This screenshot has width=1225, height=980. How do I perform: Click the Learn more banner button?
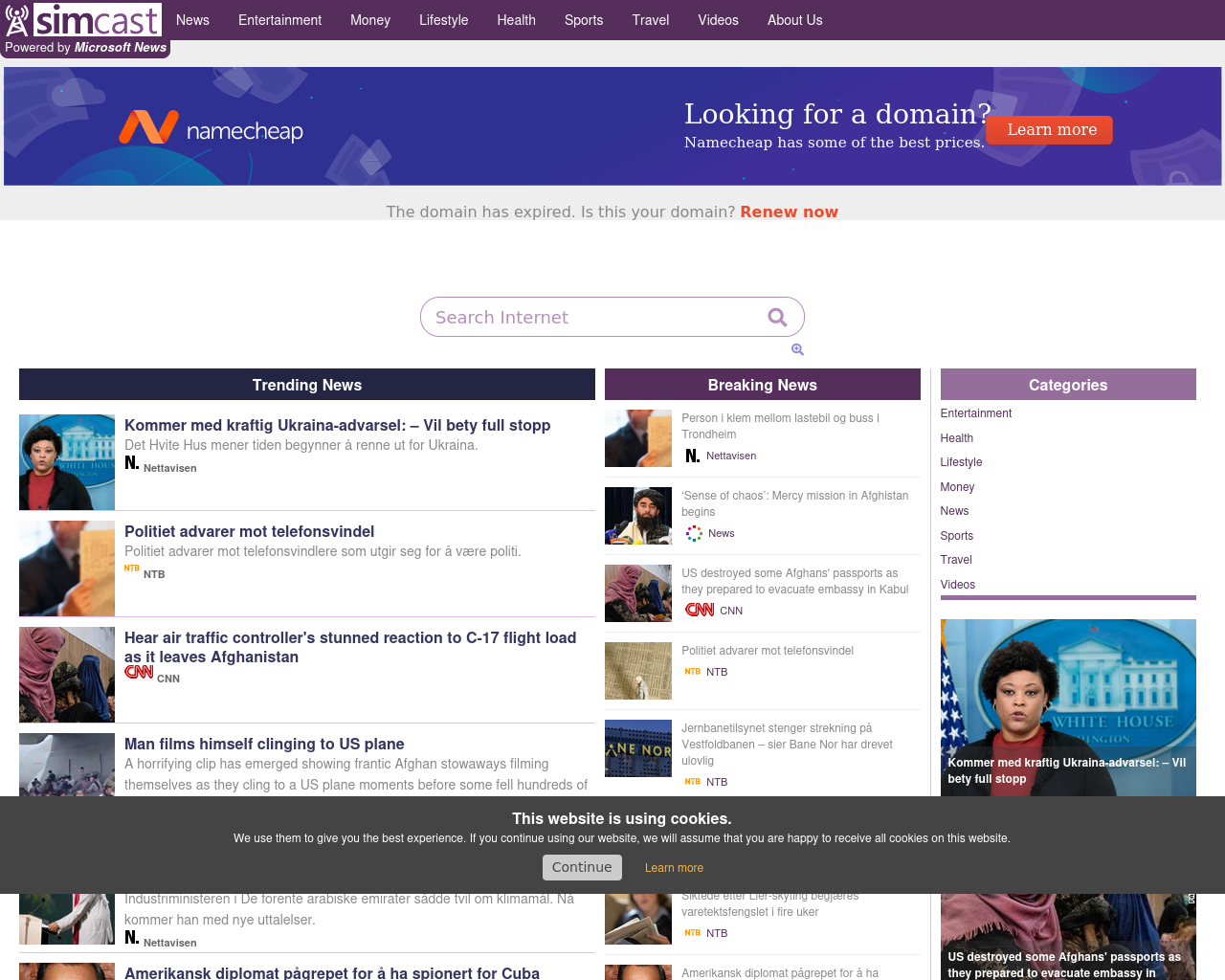tap(1050, 130)
